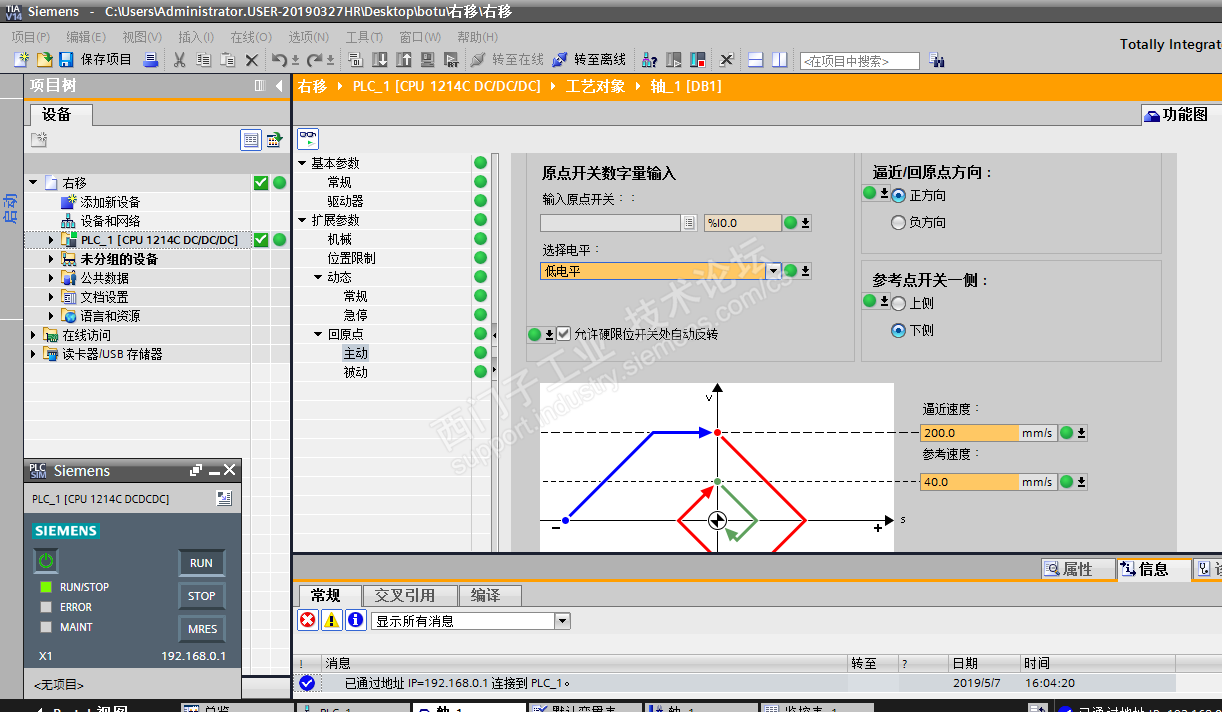
Task: Select 下侧 radio button
Action: (x=898, y=330)
